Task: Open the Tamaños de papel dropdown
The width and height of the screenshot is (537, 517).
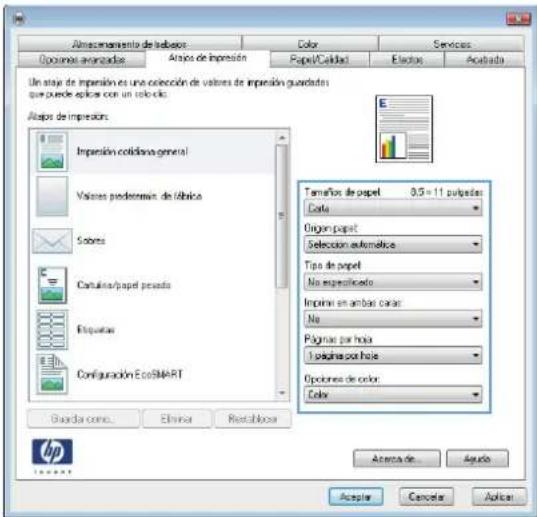Action: click(393, 208)
